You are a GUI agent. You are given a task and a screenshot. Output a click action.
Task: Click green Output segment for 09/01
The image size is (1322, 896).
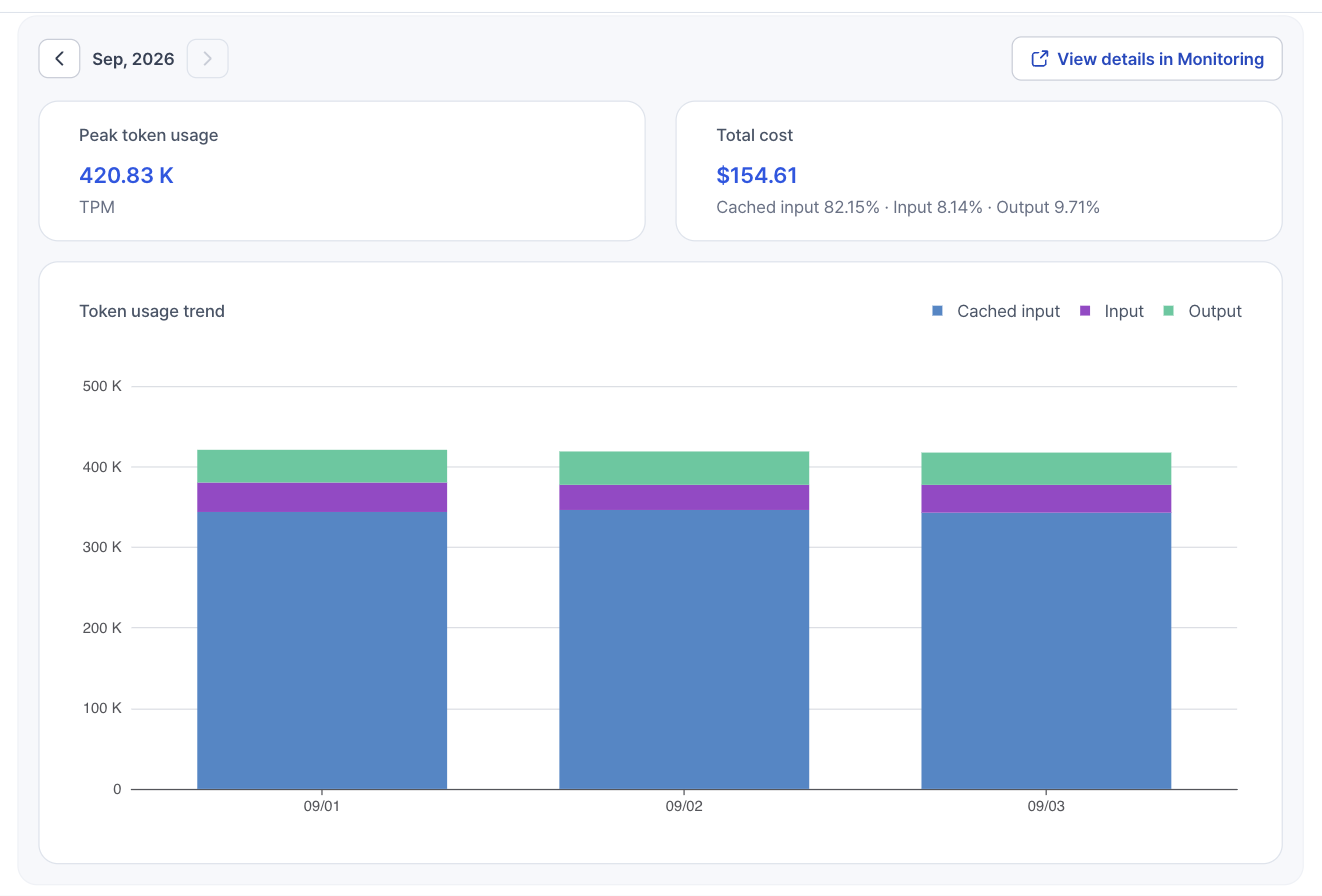pyautogui.click(x=322, y=466)
